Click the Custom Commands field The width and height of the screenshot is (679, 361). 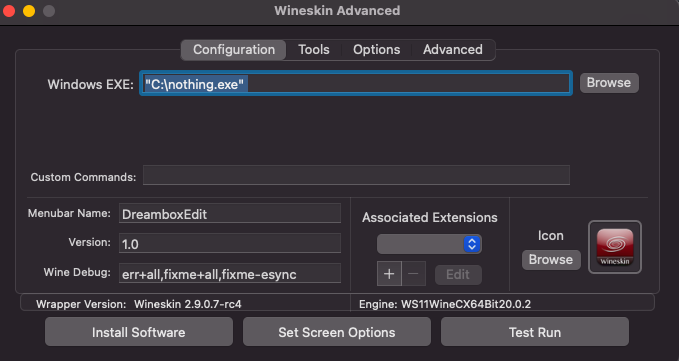(356, 175)
